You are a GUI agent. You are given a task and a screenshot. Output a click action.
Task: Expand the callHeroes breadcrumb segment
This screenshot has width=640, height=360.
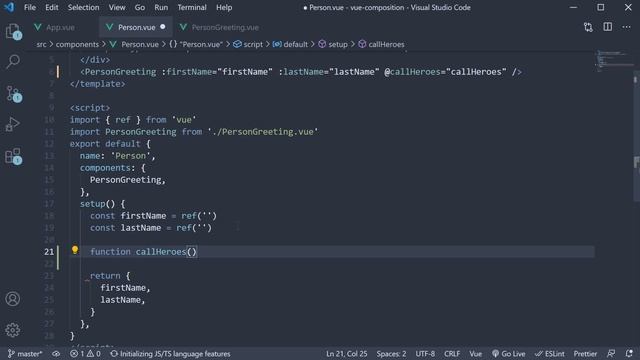(382, 44)
